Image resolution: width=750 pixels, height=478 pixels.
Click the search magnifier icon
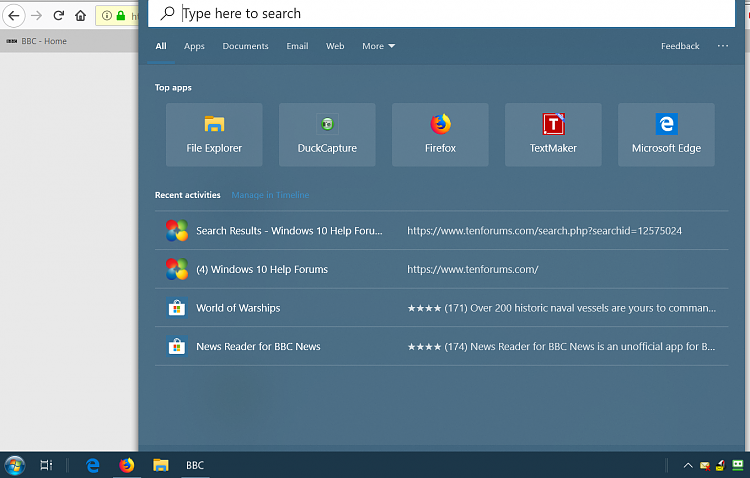[x=167, y=13]
